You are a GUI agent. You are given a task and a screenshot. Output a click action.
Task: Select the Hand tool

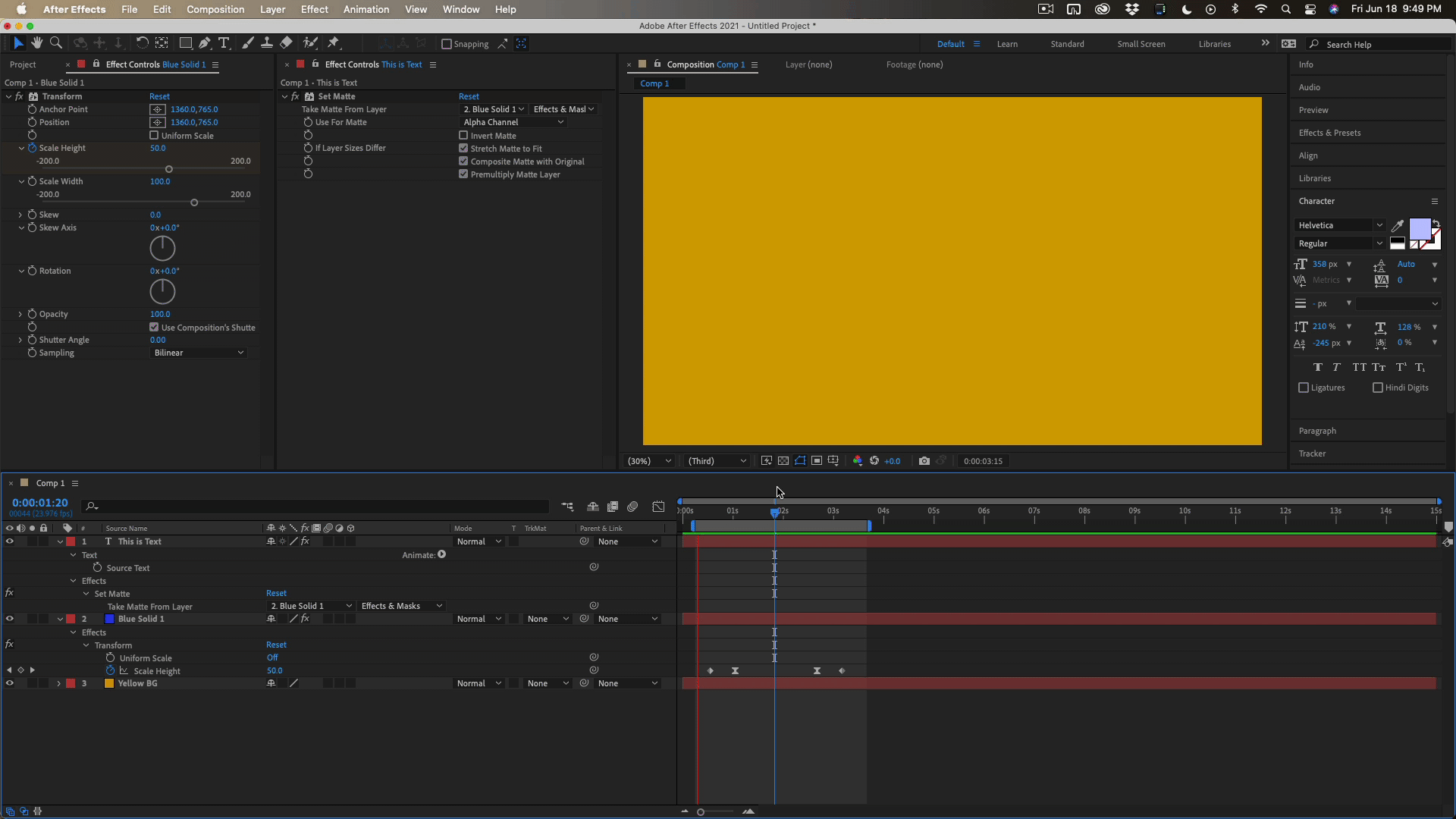coord(36,43)
